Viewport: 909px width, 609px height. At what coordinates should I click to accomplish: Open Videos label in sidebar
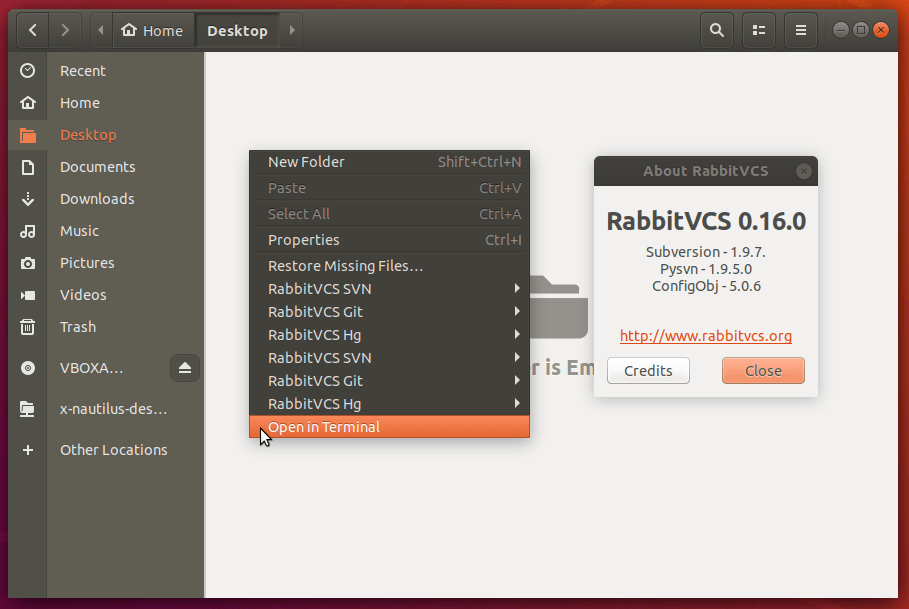pyautogui.click(x=83, y=295)
